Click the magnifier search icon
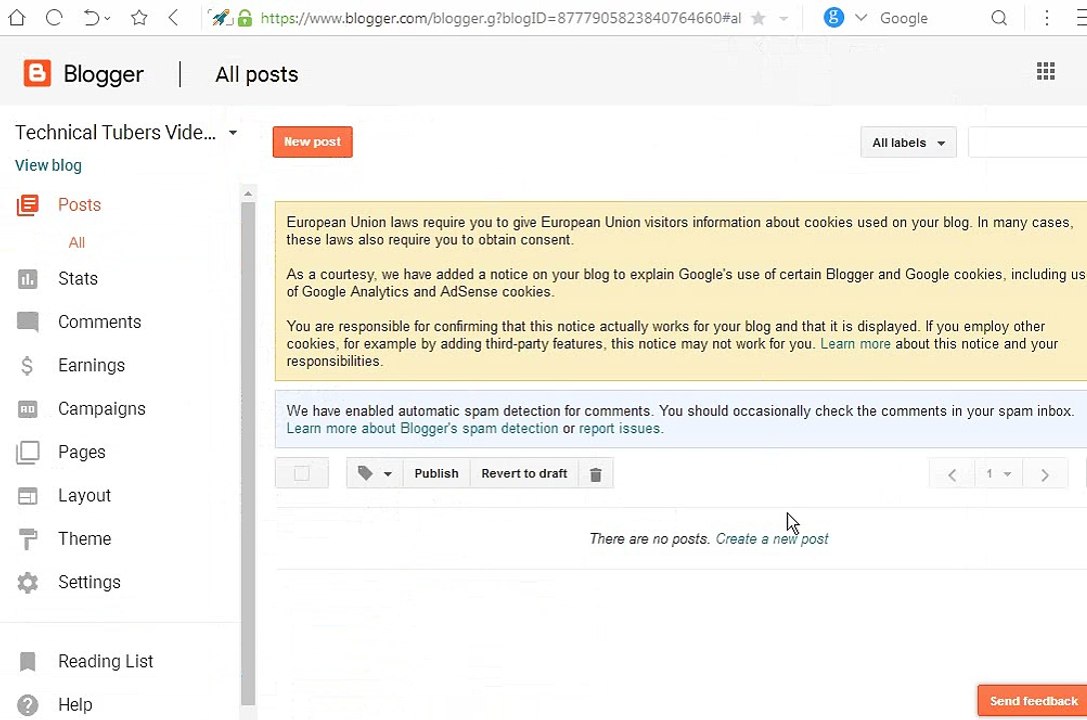Image resolution: width=1087 pixels, height=720 pixels. point(999,18)
